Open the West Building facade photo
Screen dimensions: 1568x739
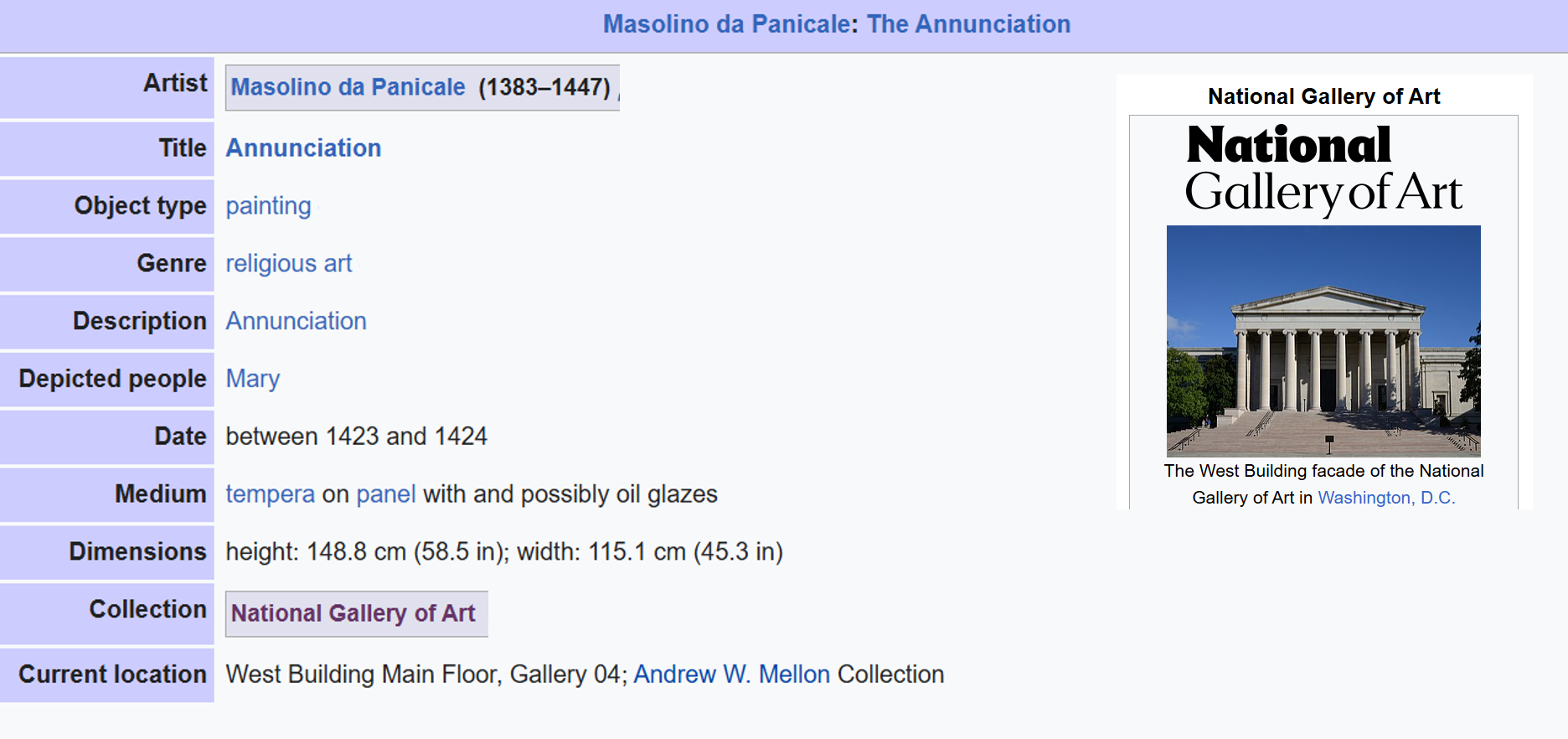pos(1323,341)
